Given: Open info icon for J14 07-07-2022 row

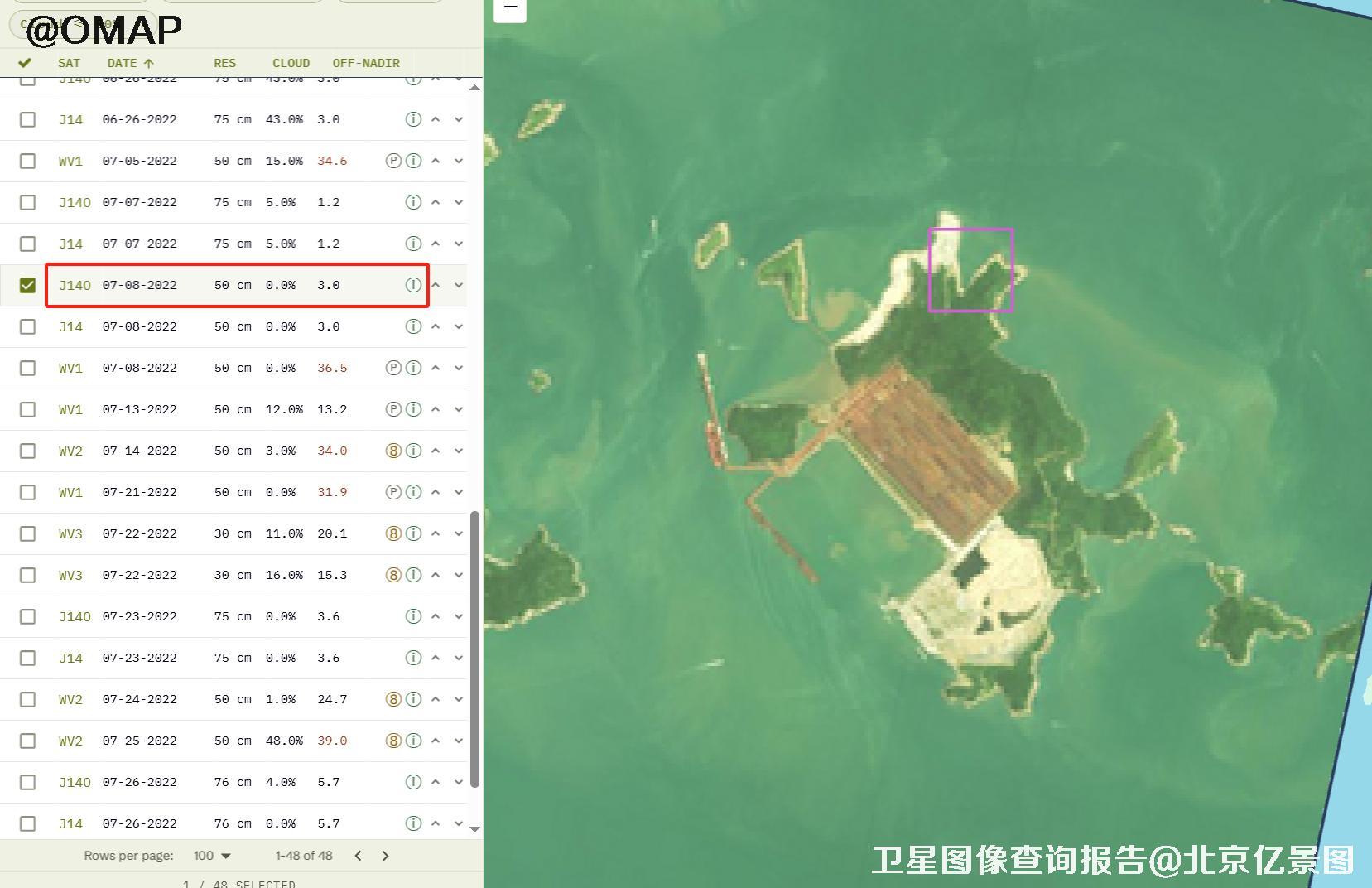Looking at the screenshot, I should [413, 244].
